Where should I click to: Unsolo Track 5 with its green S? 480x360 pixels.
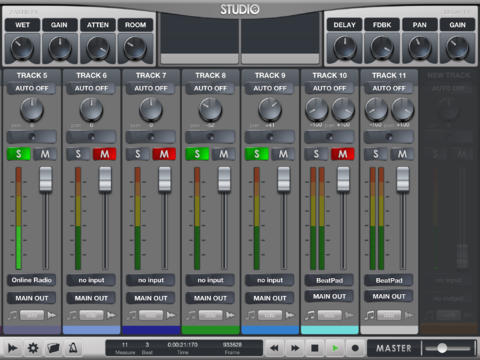point(19,154)
